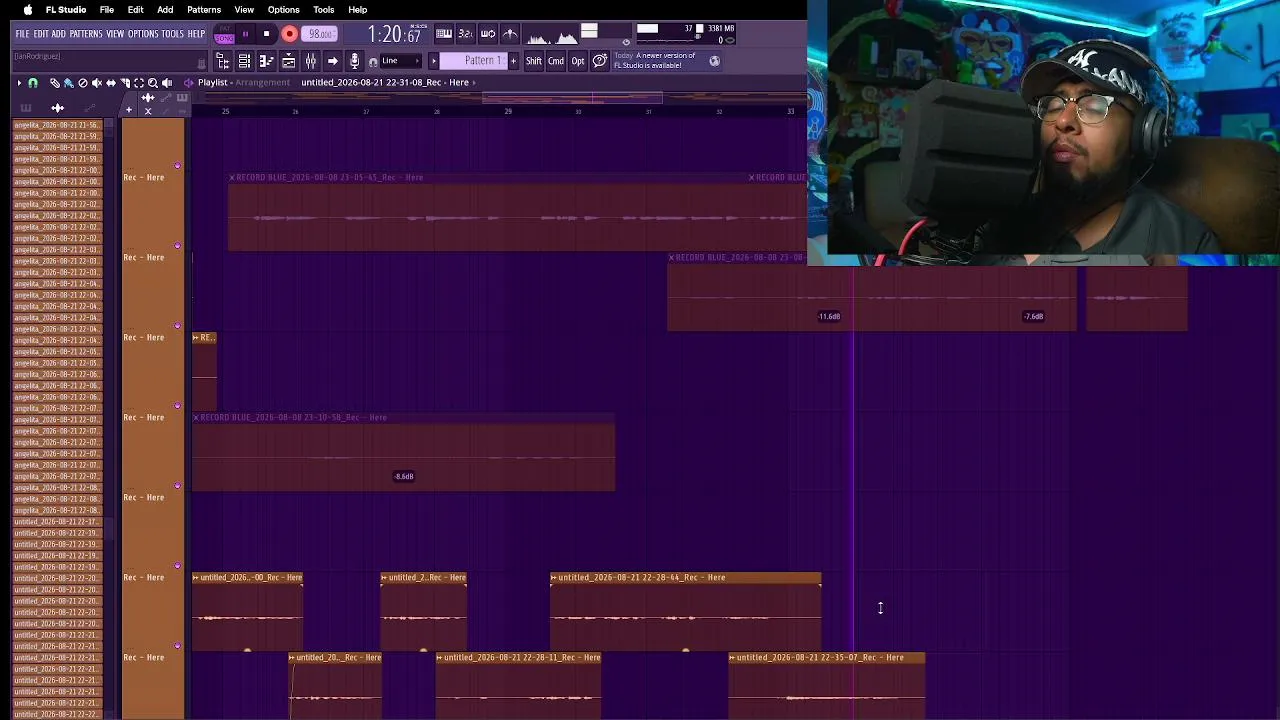Click the headphones icon beside Line
The image size is (1280, 720).
click(x=373, y=62)
